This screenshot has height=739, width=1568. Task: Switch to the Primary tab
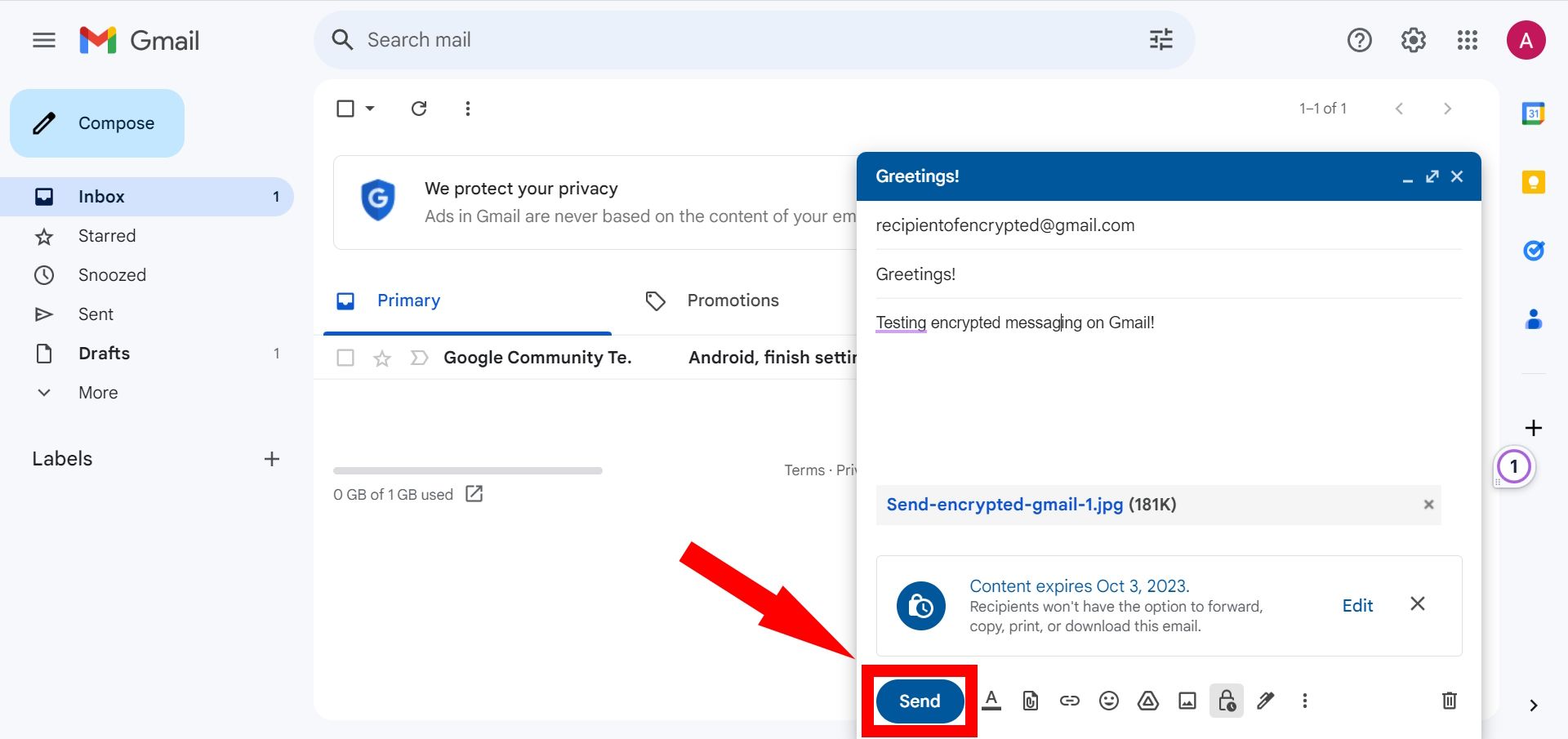[x=467, y=300]
